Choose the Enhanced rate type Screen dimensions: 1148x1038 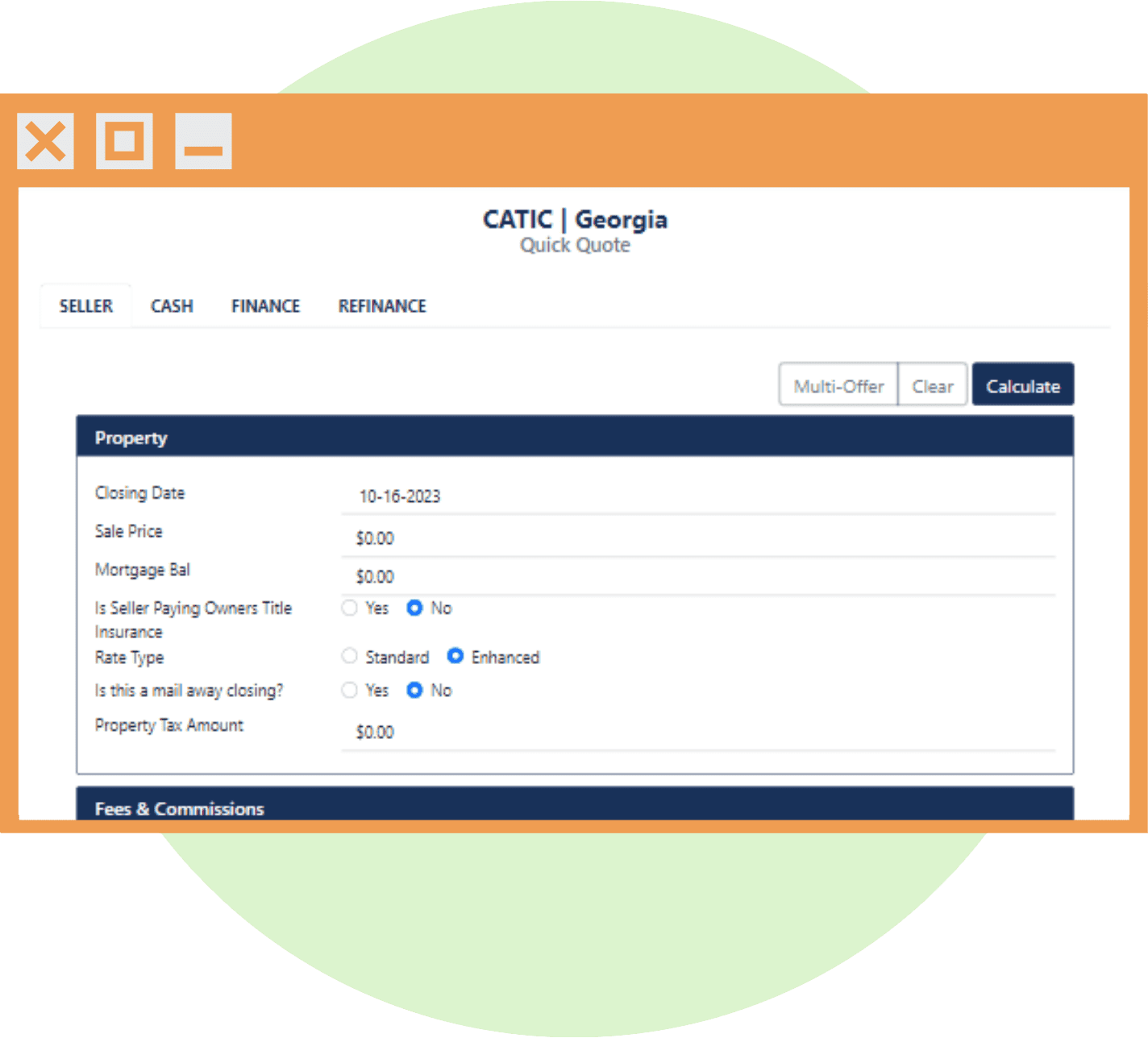pyautogui.click(x=455, y=656)
